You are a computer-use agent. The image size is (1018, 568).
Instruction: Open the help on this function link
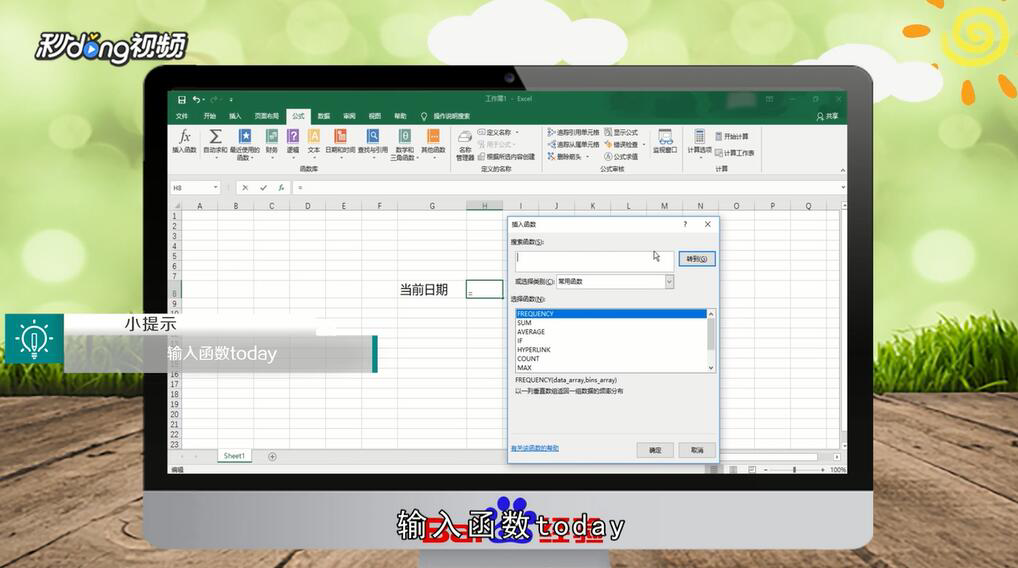(534, 449)
